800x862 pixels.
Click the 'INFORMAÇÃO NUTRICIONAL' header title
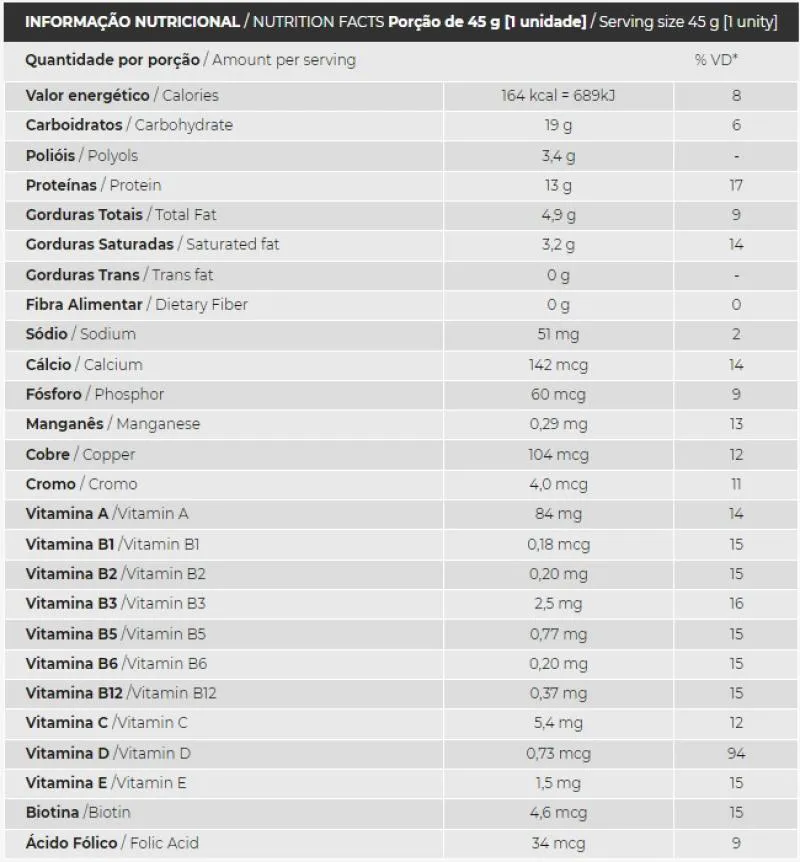pos(132,21)
